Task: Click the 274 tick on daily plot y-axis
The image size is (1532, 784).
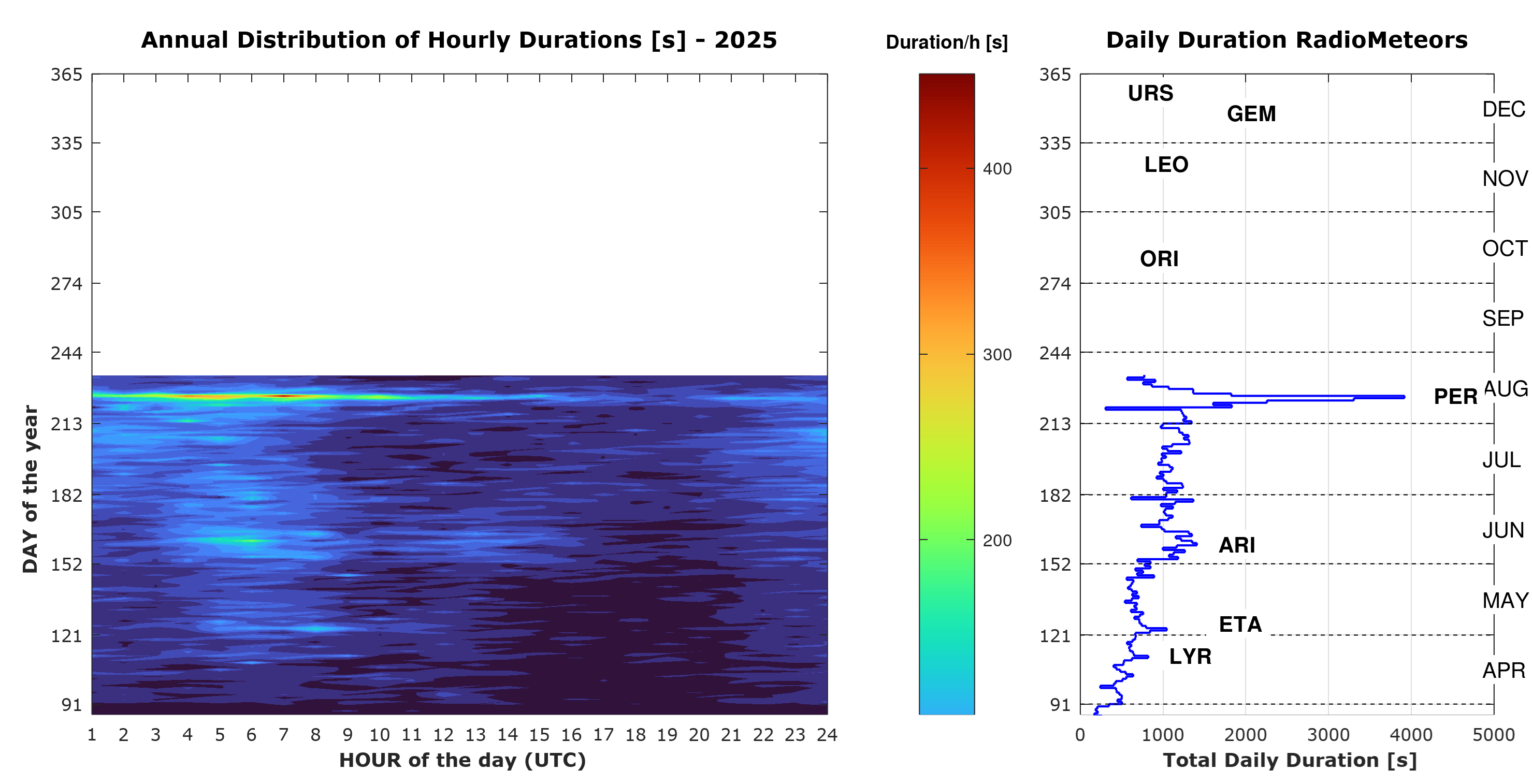Action: (x=1055, y=284)
